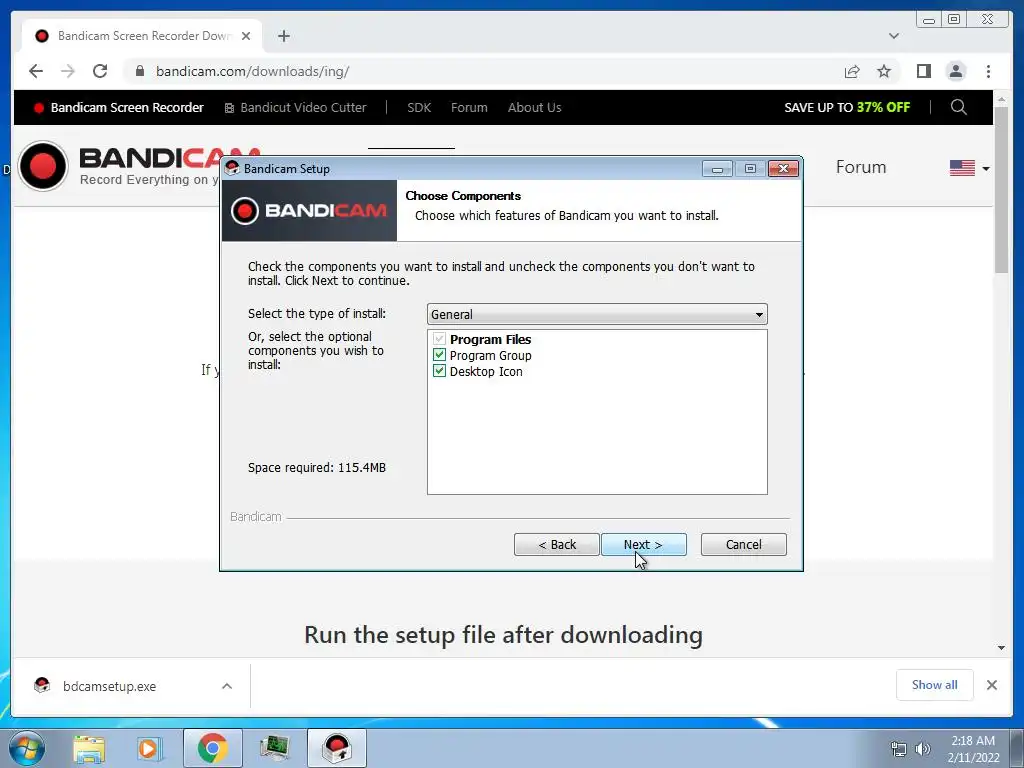Uncheck the Program Group component

(440, 355)
